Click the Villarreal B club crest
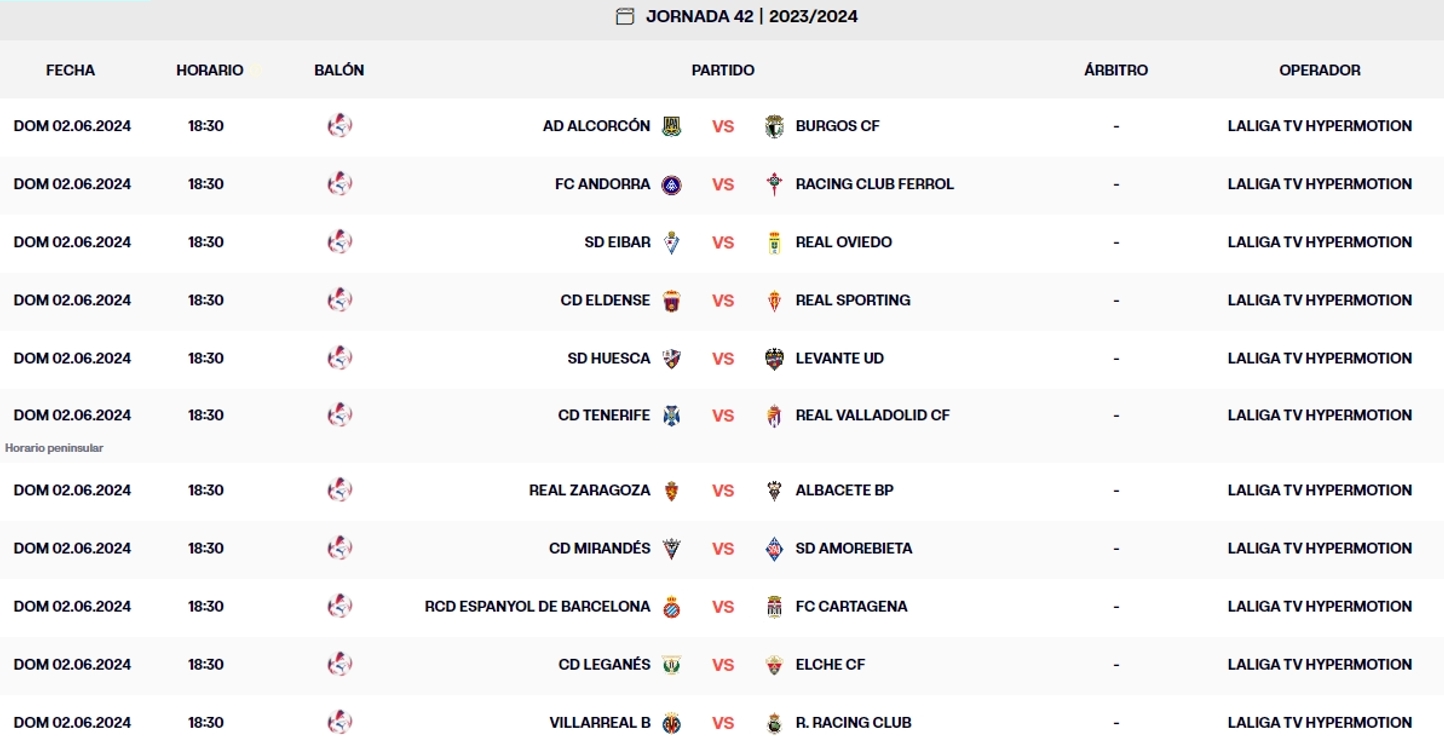This screenshot has width=1444, height=750. (673, 722)
